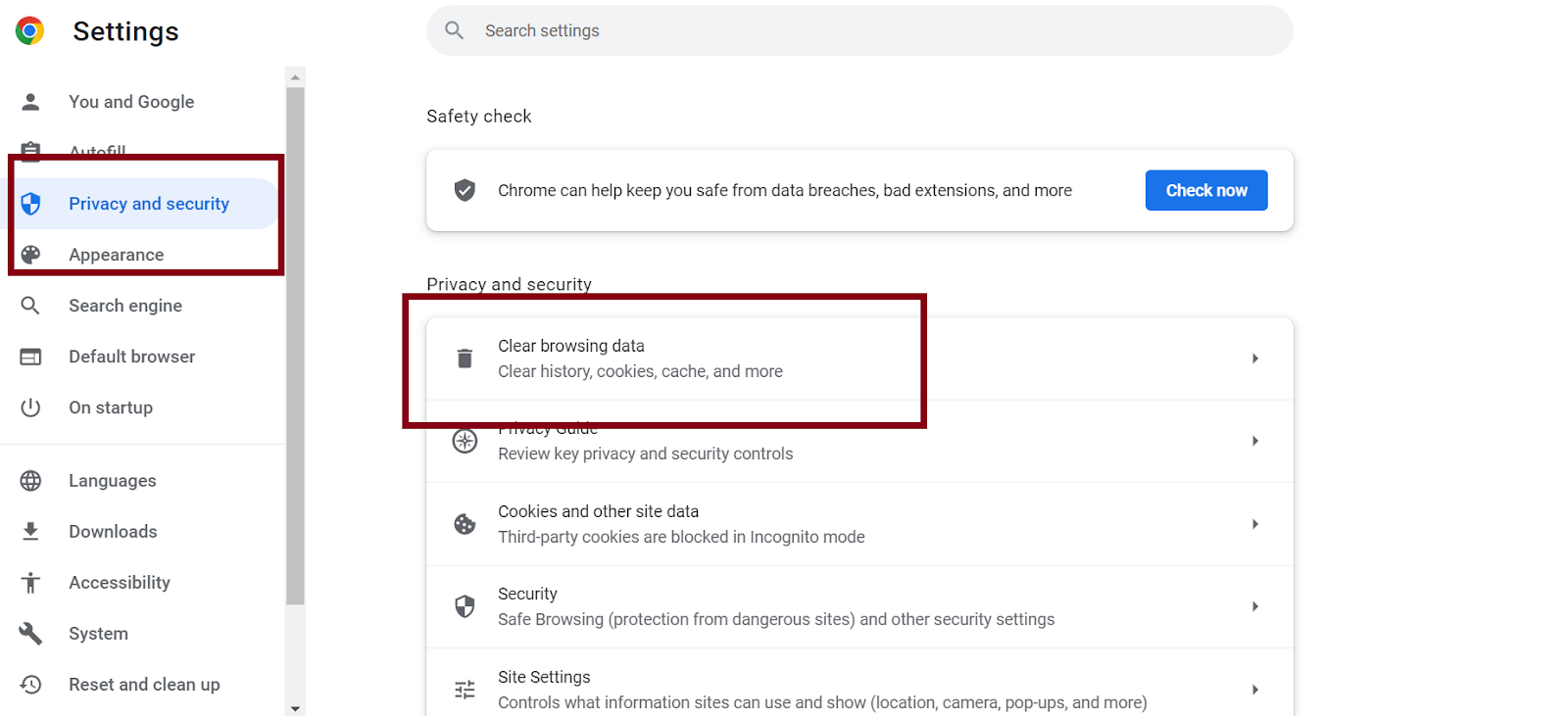This screenshot has height=716, width=1568.
Task: Run safety check with Check now
Action: coord(1206,190)
